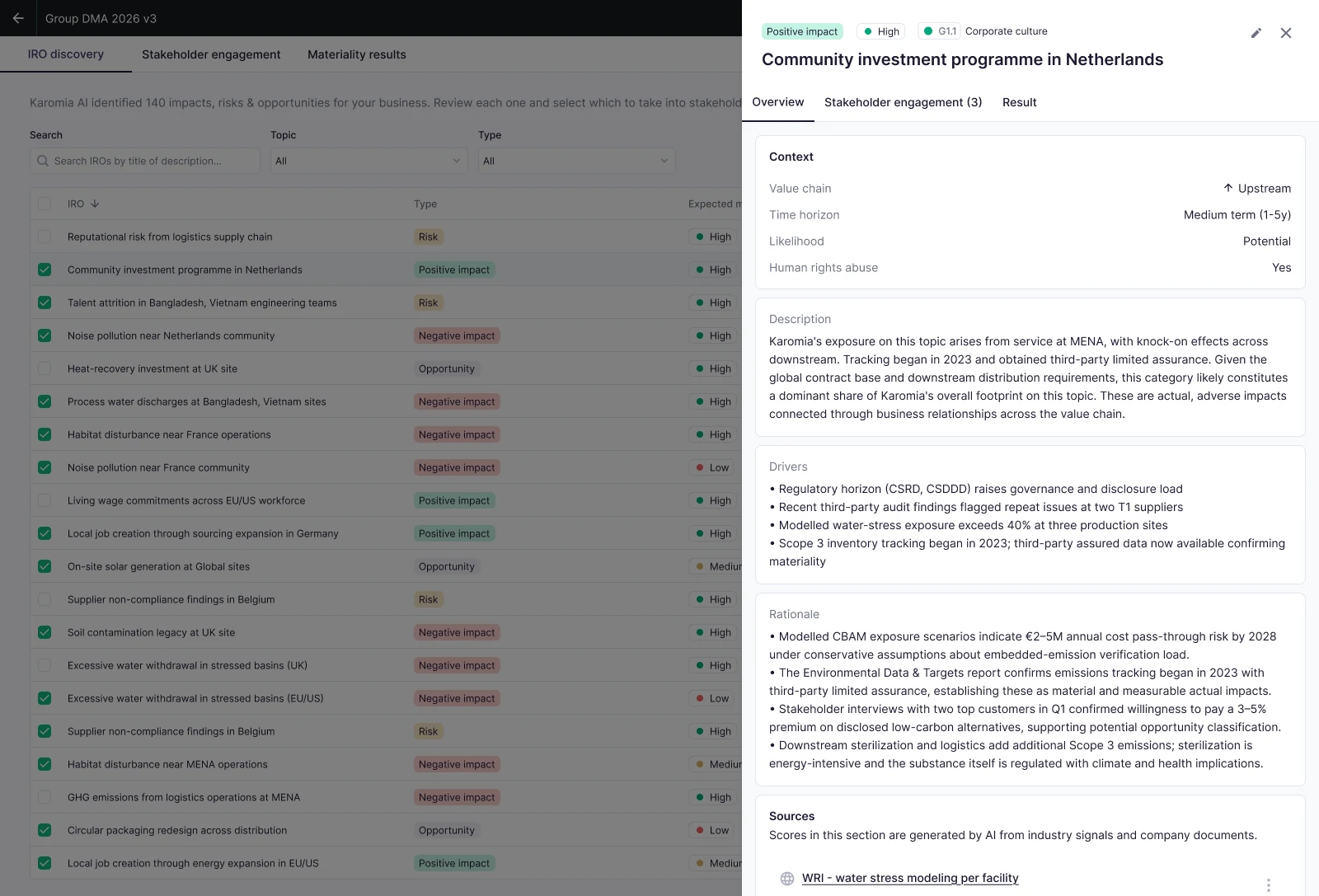The image size is (1319, 896).
Task: Click the globe icon beside WRI source
Action: pyautogui.click(x=787, y=879)
